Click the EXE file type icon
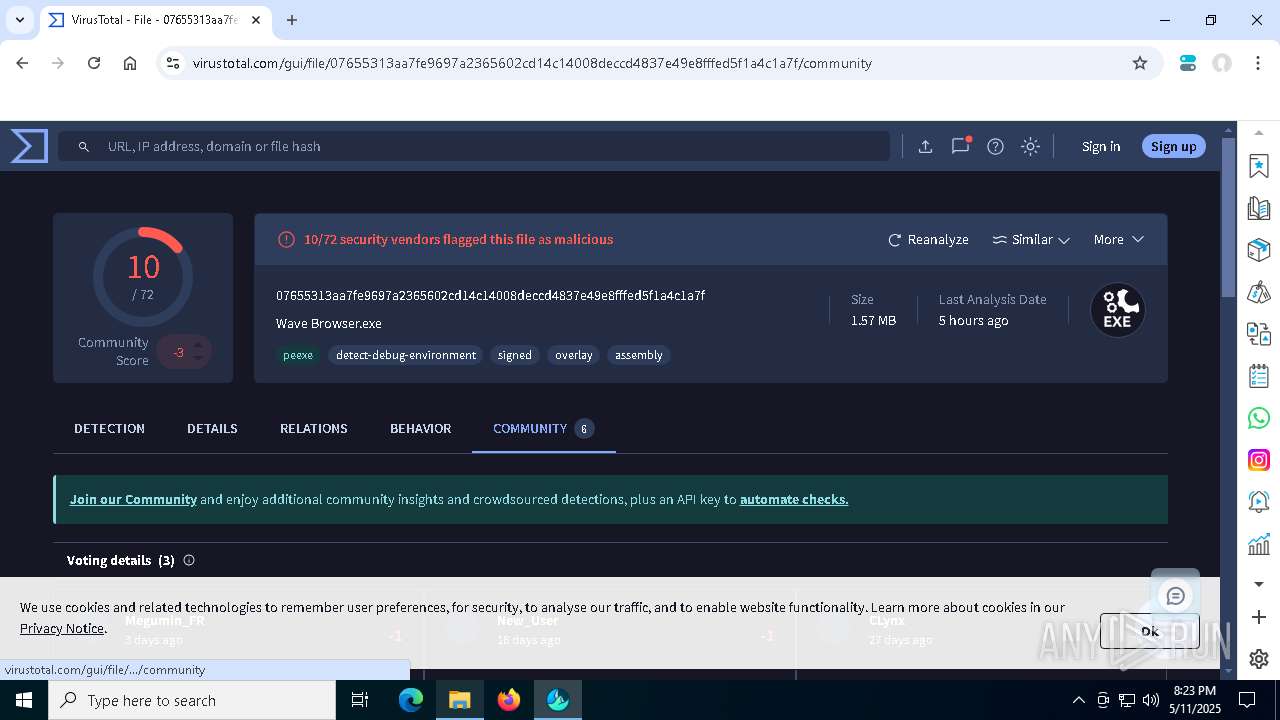 1117,310
